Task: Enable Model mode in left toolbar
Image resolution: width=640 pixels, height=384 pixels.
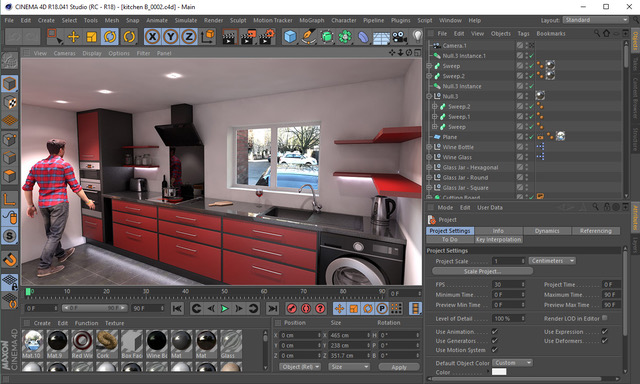Action: pos(9,84)
